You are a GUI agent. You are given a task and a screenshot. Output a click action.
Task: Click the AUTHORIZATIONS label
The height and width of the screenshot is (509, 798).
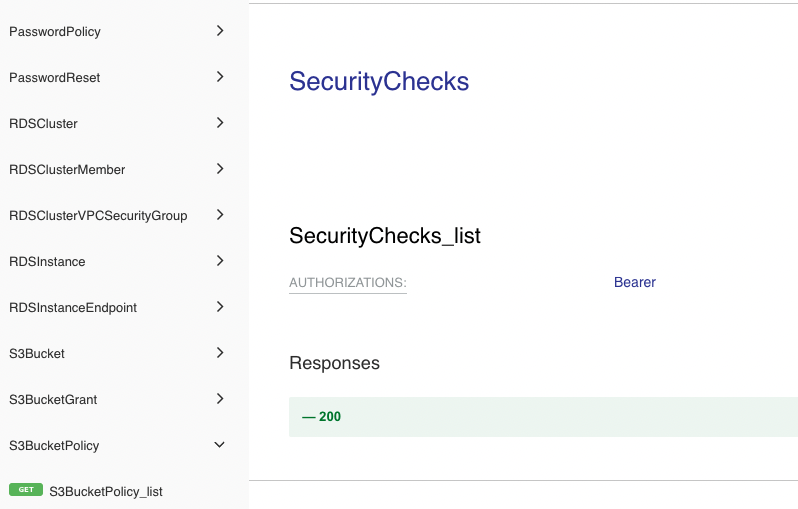pyautogui.click(x=348, y=283)
